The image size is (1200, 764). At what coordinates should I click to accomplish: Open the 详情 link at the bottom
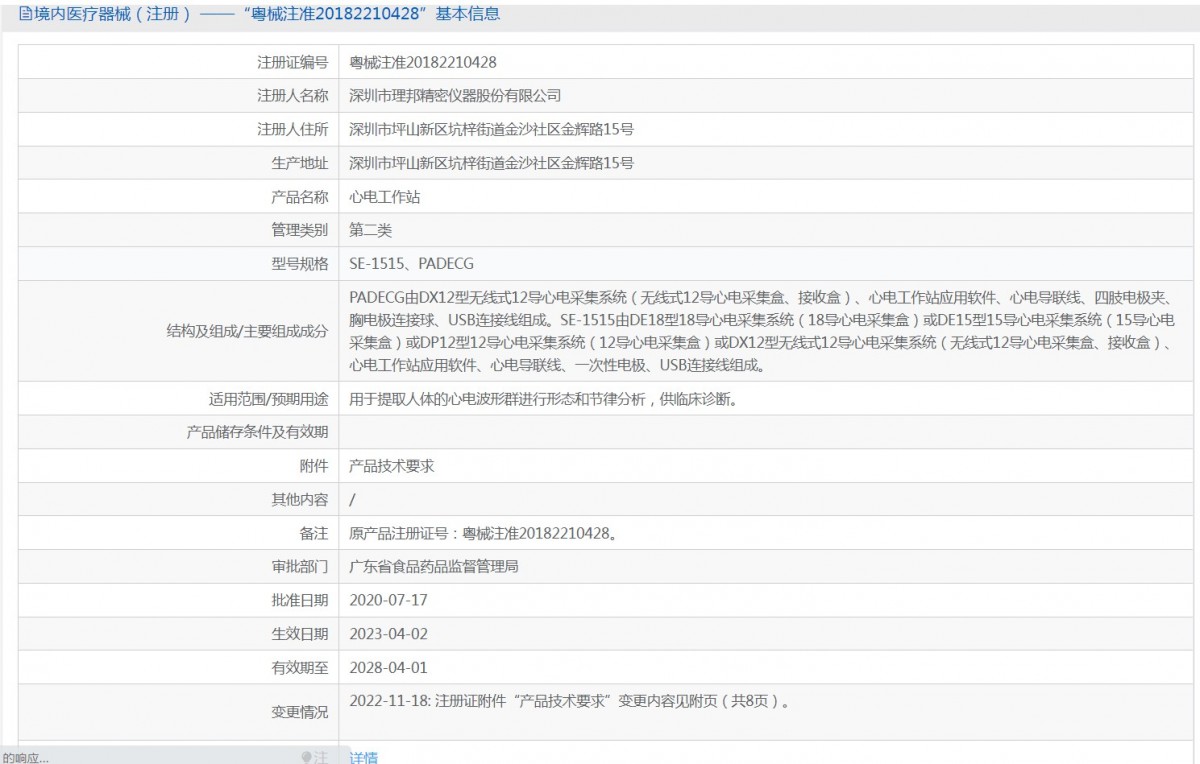click(x=364, y=757)
